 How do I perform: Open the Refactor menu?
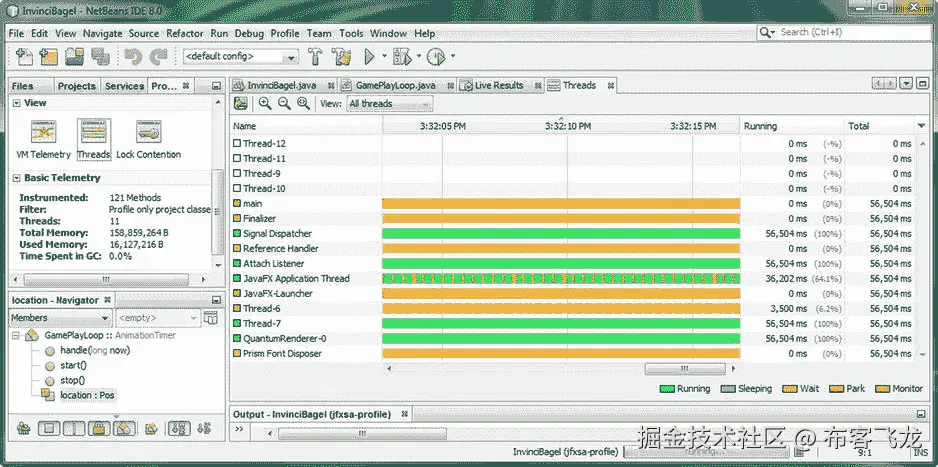click(x=185, y=33)
